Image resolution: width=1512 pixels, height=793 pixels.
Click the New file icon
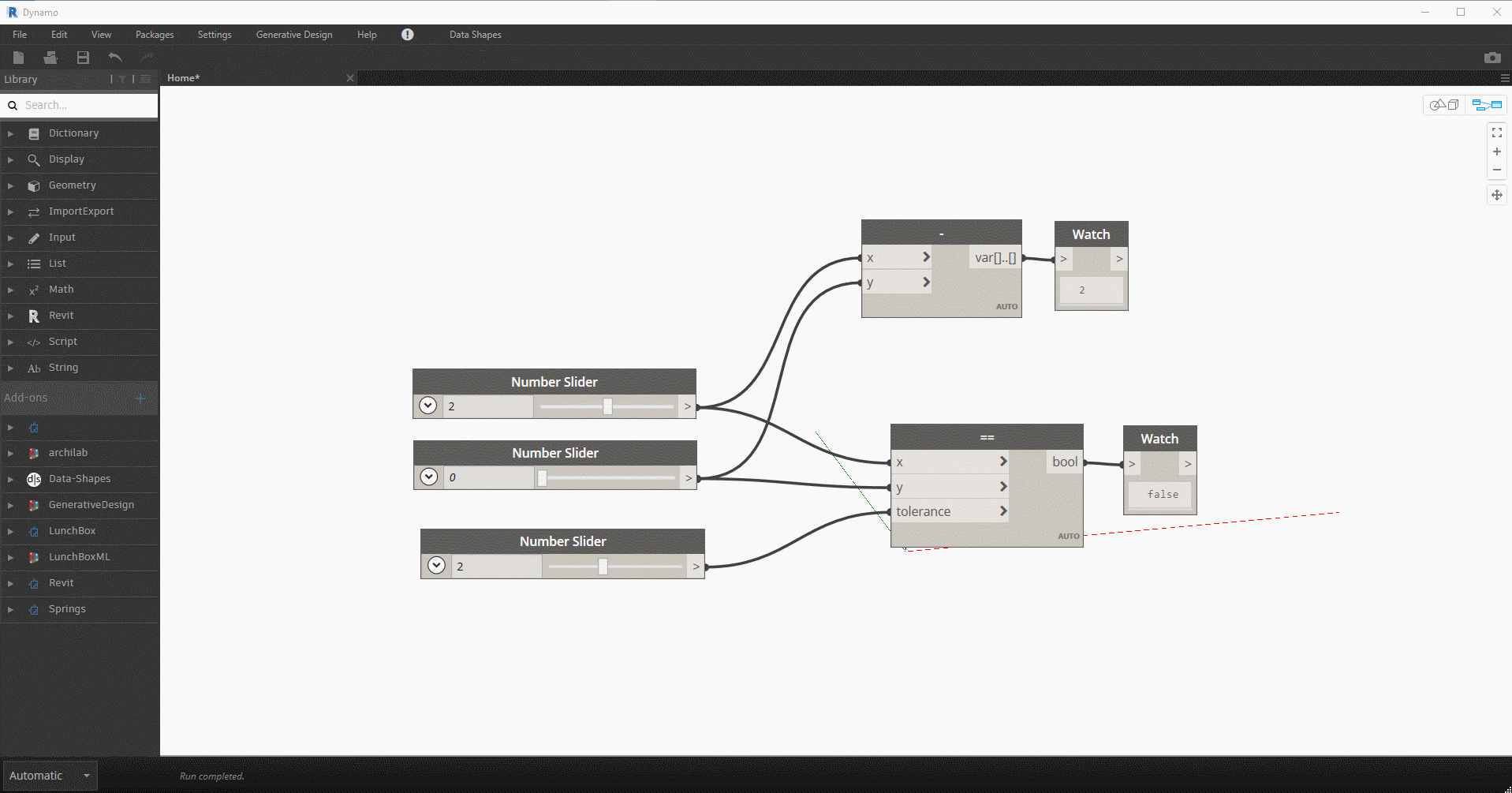(18, 58)
